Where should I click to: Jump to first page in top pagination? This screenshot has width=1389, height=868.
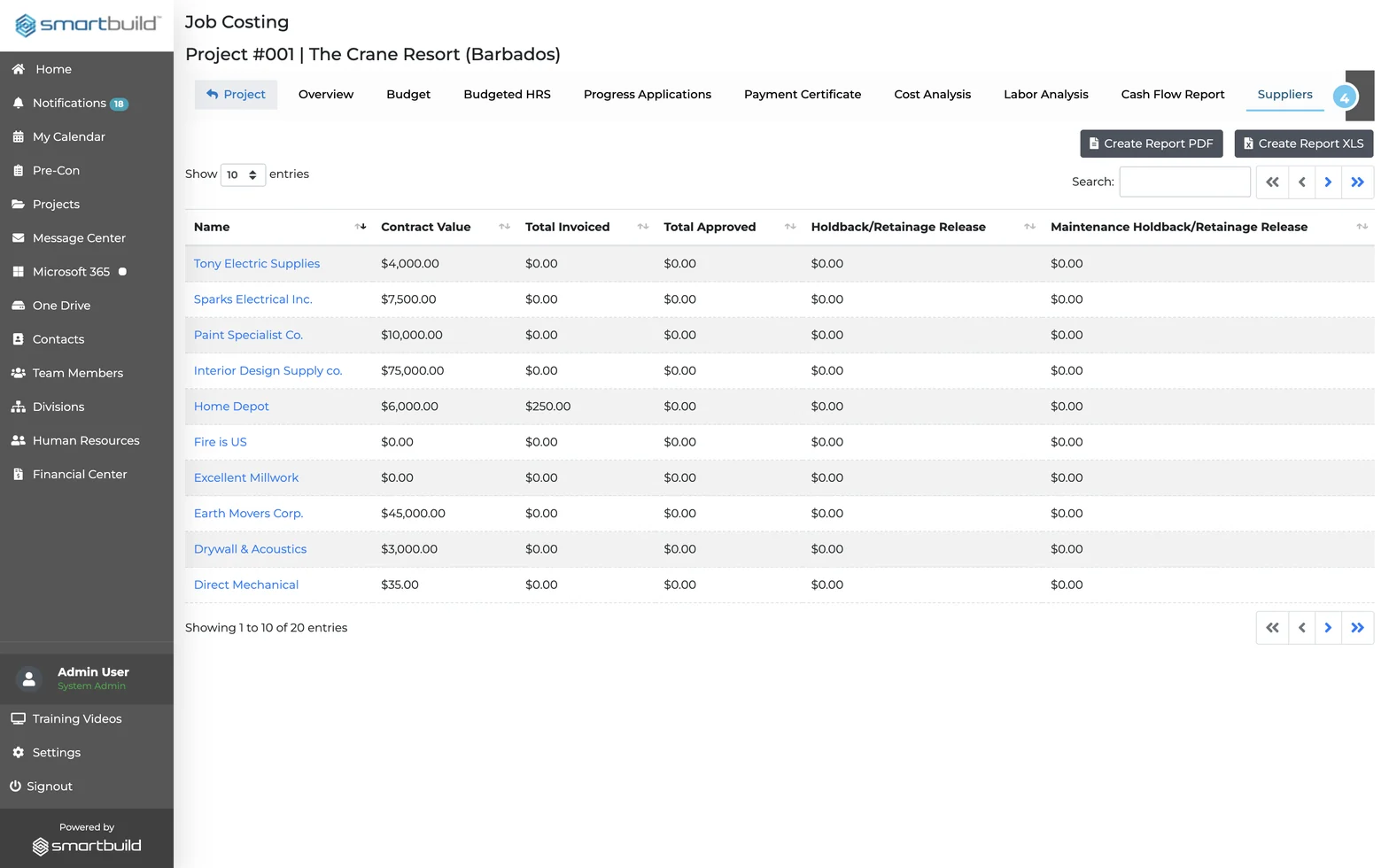1272,182
